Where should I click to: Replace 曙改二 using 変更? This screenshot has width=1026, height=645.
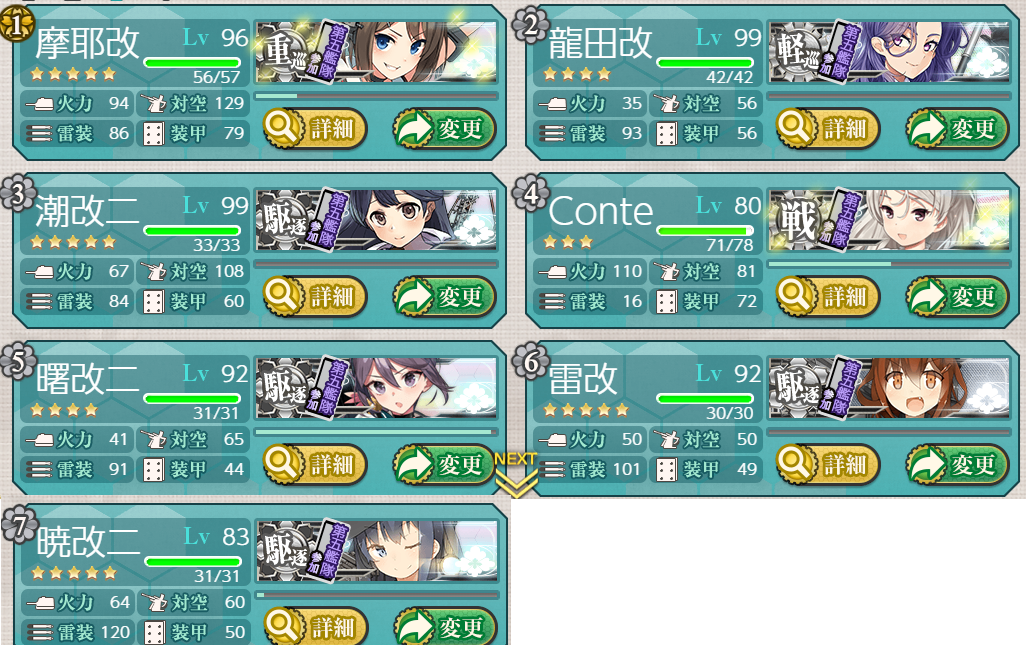(x=444, y=464)
